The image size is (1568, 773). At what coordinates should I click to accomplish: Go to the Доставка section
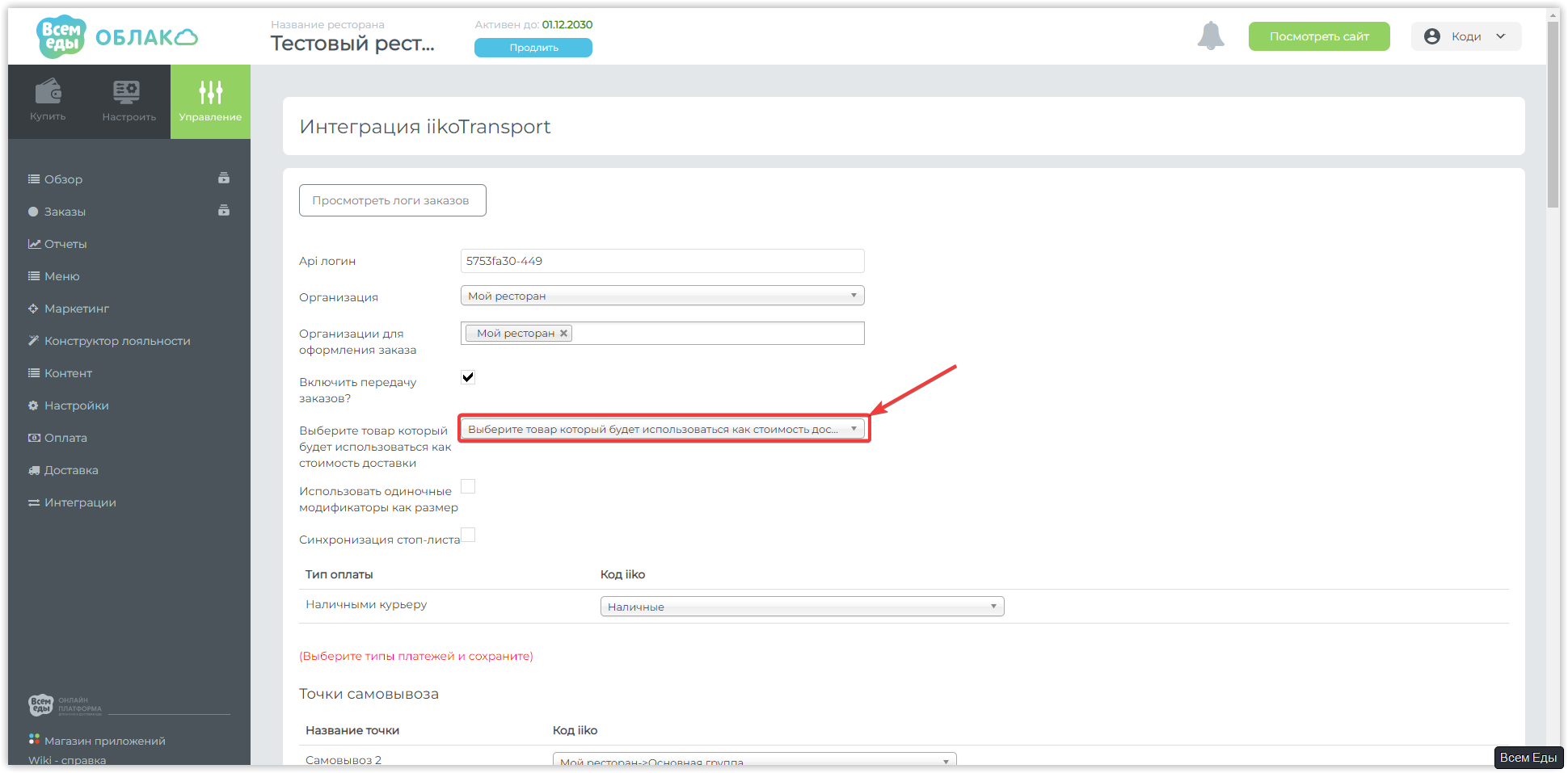coord(71,470)
